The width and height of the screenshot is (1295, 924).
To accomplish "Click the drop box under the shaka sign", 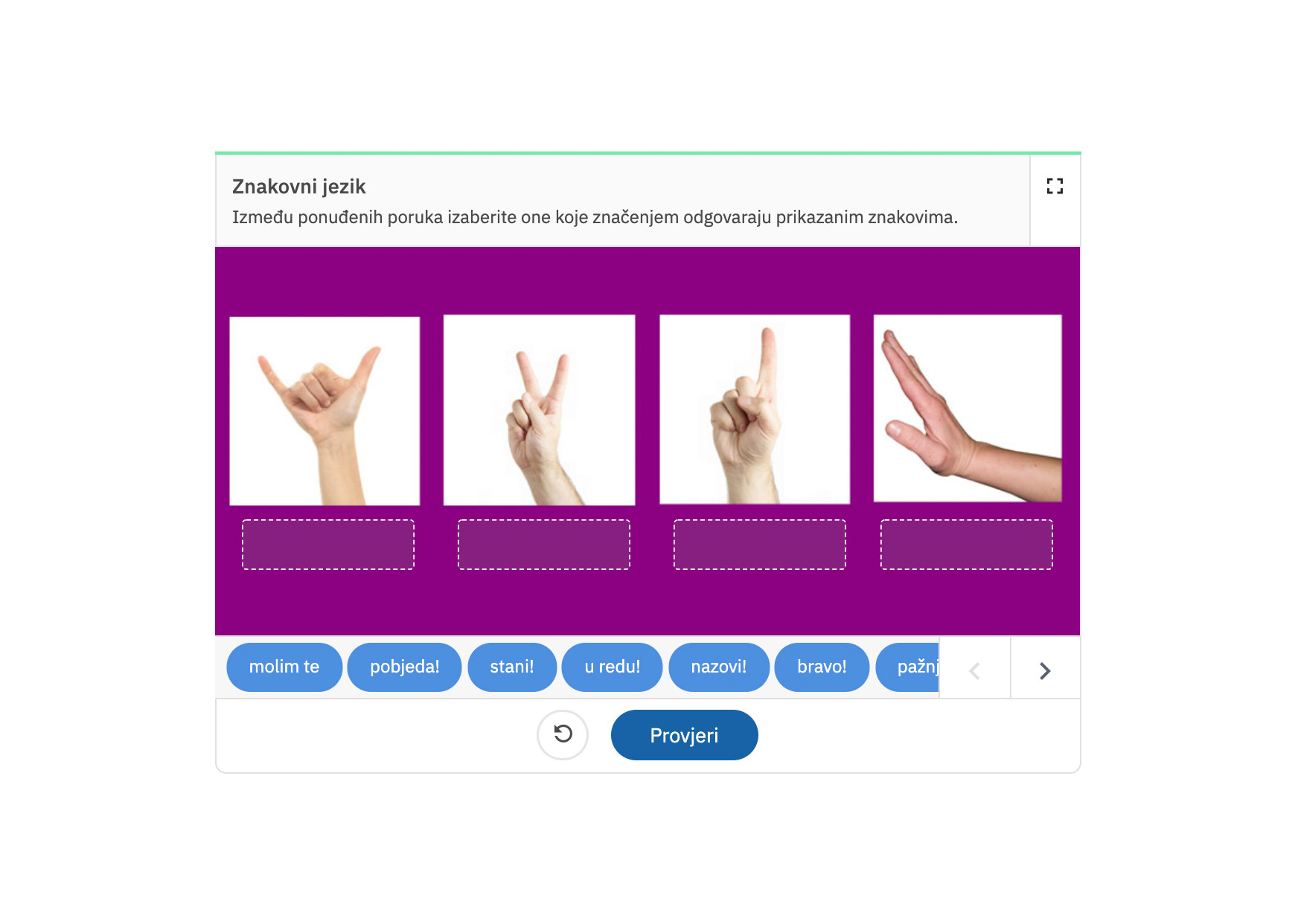I will pos(328,545).
